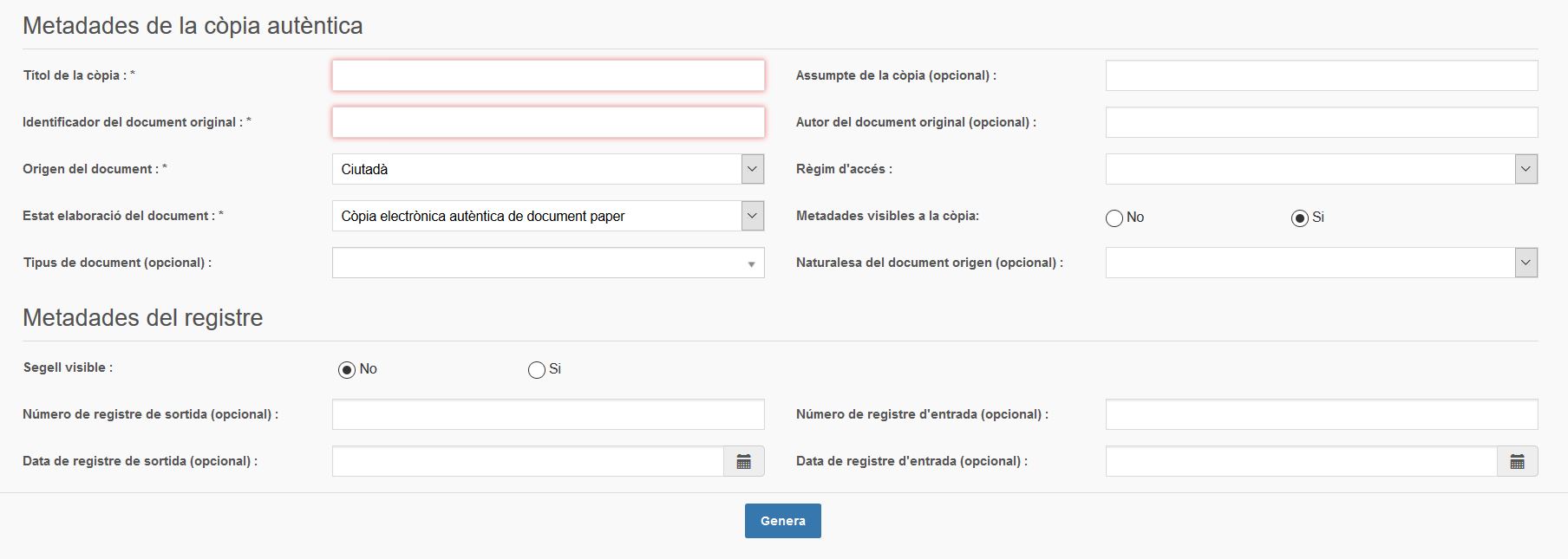
Task: Select 'No' for Metadades visibles a la còpia
Action: [x=1114, y=218]
